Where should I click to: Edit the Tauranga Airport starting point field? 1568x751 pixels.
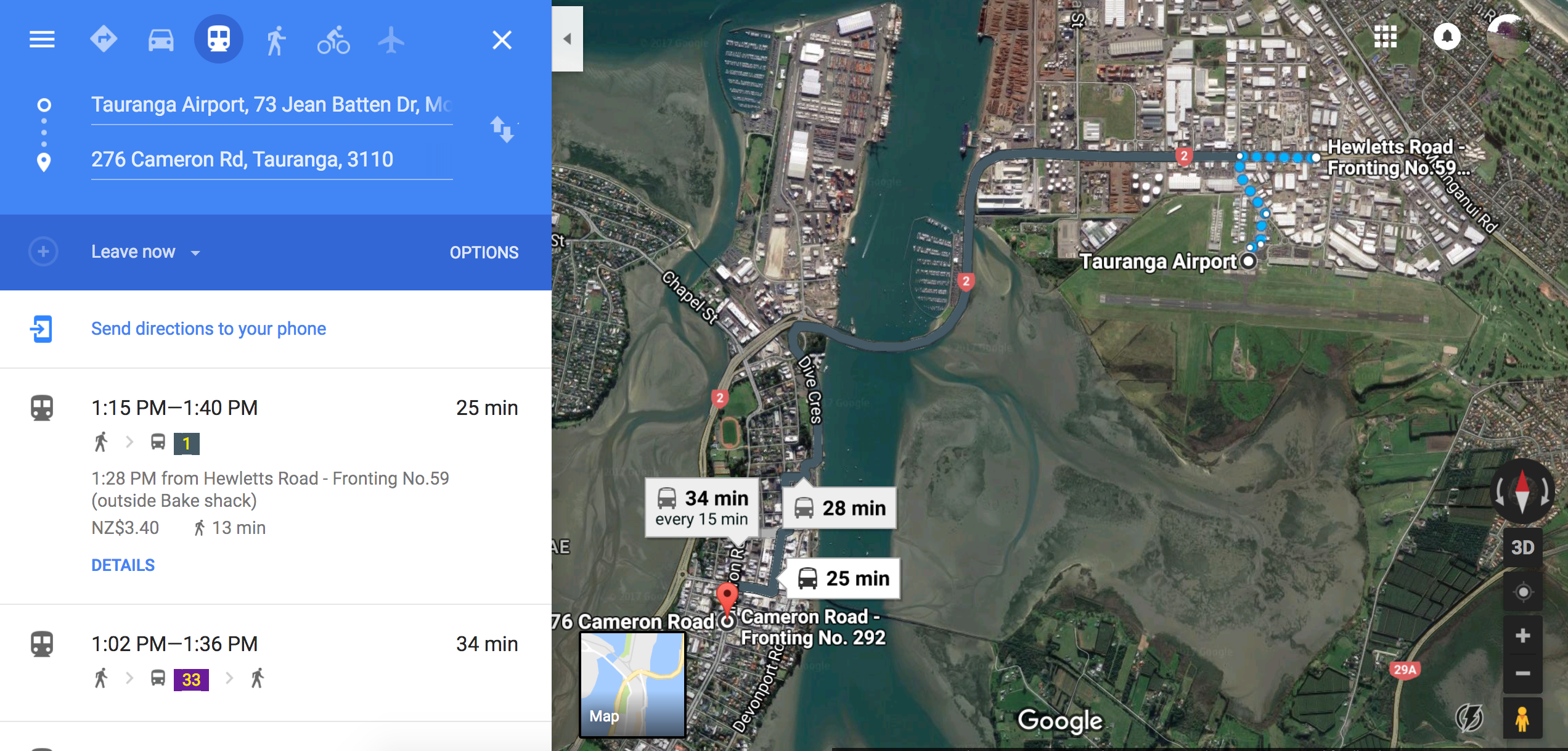[x=272, y=105]
